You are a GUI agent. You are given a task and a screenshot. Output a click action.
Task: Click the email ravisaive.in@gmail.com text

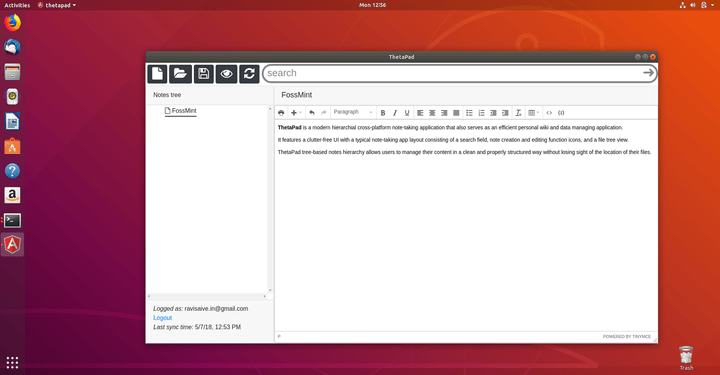(216, 308)
